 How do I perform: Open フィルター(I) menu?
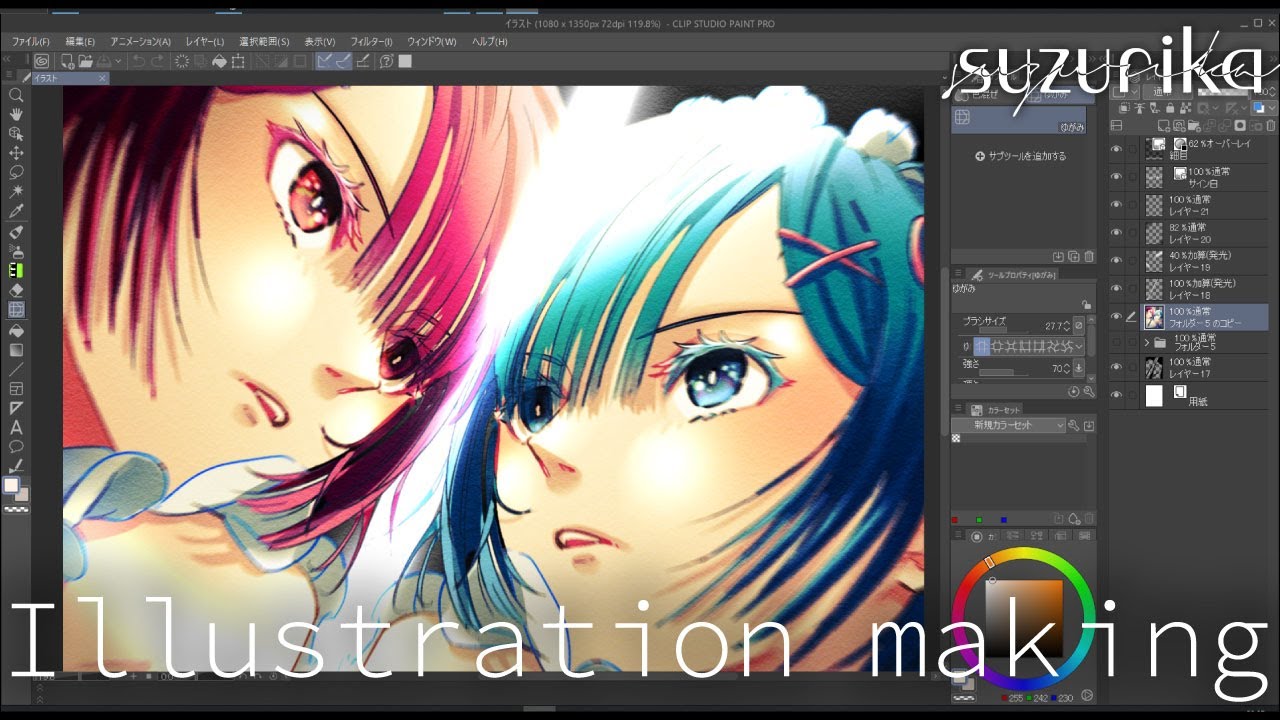[371, 42]
